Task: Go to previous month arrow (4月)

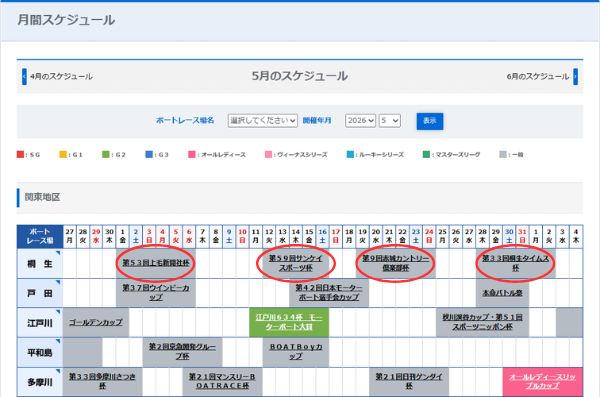Action: [24, 77]
